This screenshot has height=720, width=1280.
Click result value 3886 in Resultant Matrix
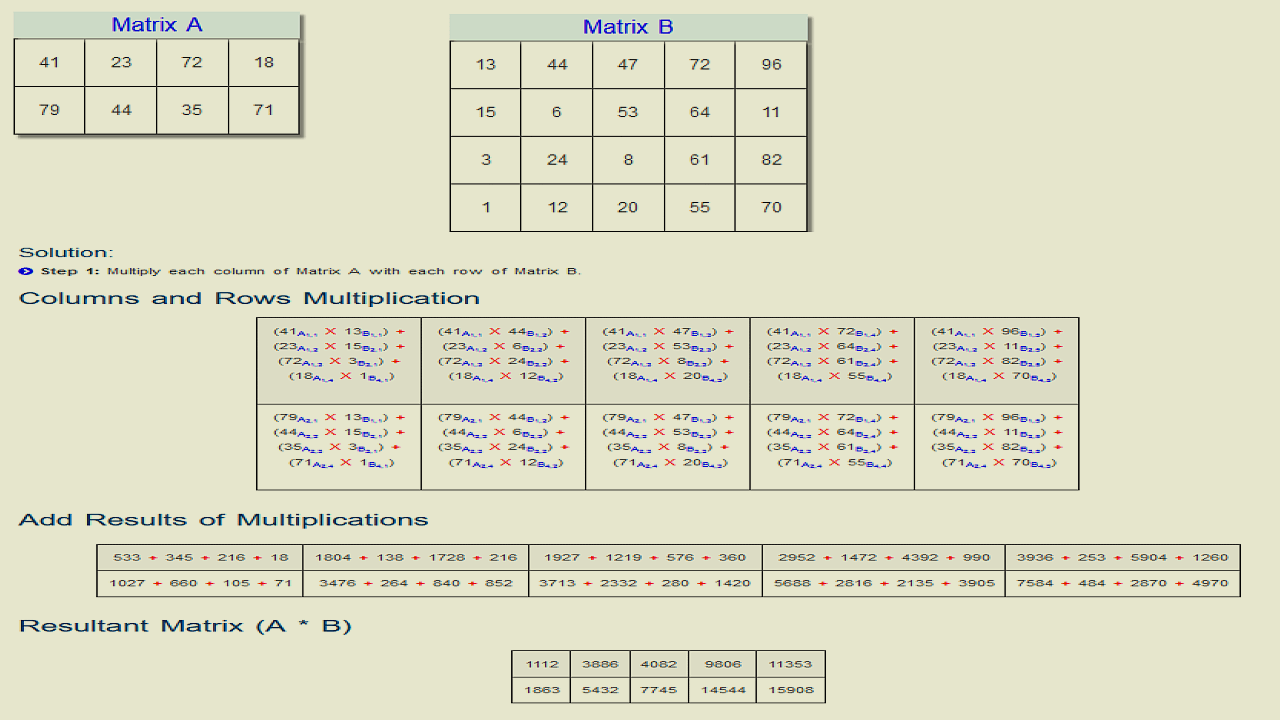600,664
